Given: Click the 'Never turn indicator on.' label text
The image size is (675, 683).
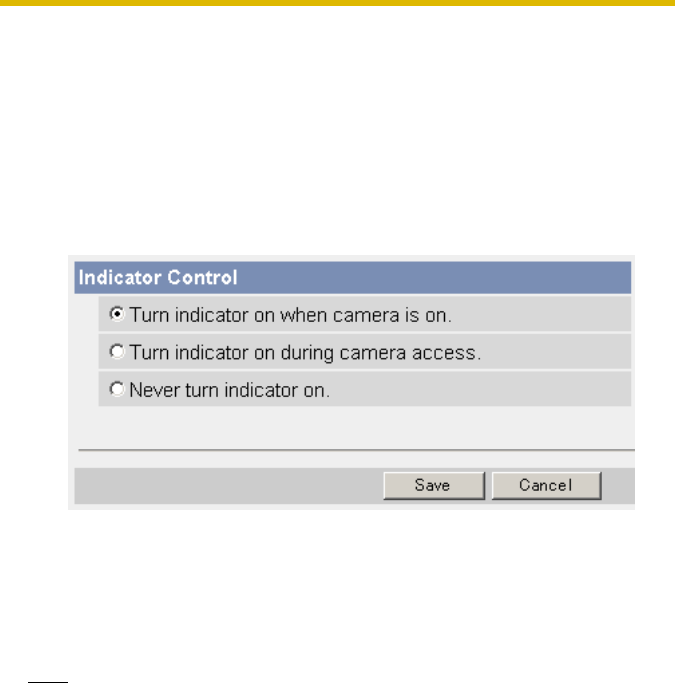Looking at the screenshot, I should click(x=230, y=390).
